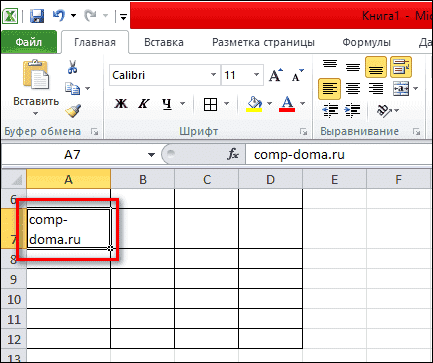433x363 pixels.
Task: Copy the selection with the copy icon
Action: point(73,88)
